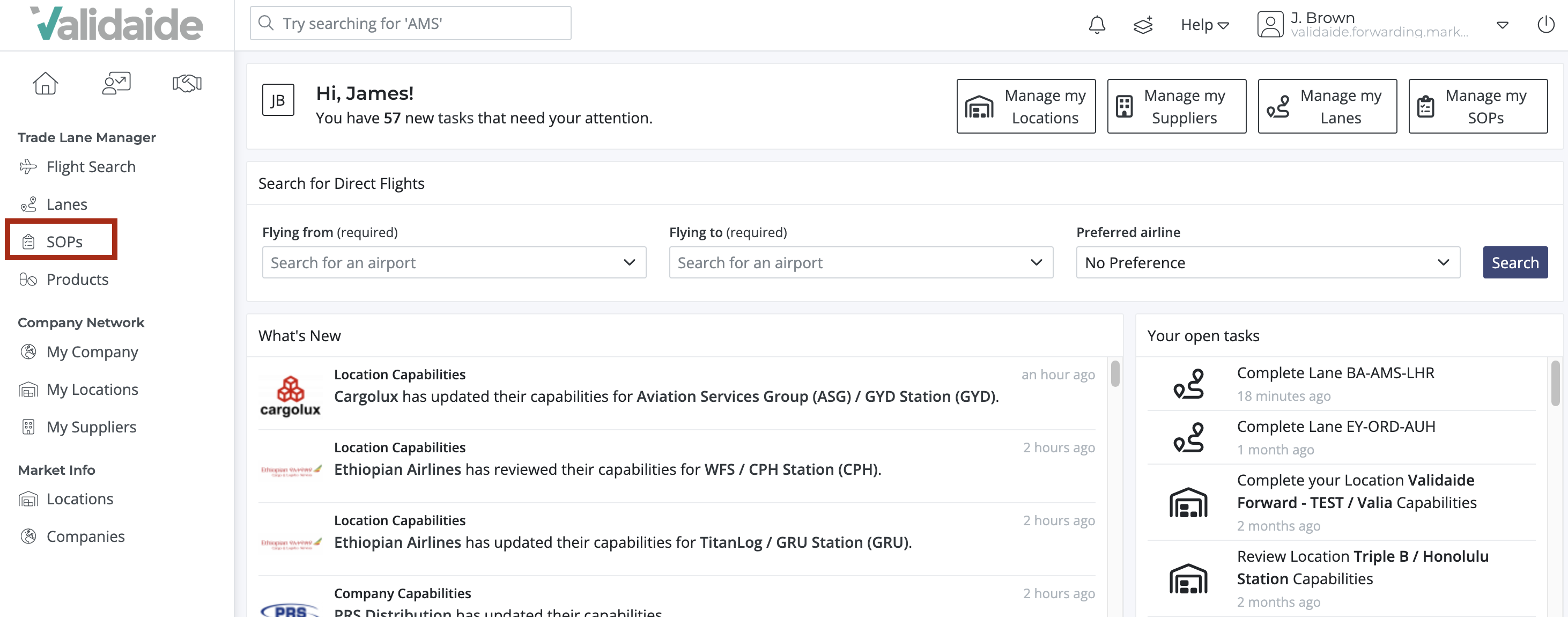Select the Flight Search icon
The image size is (1568, 617).
(28, 166)
